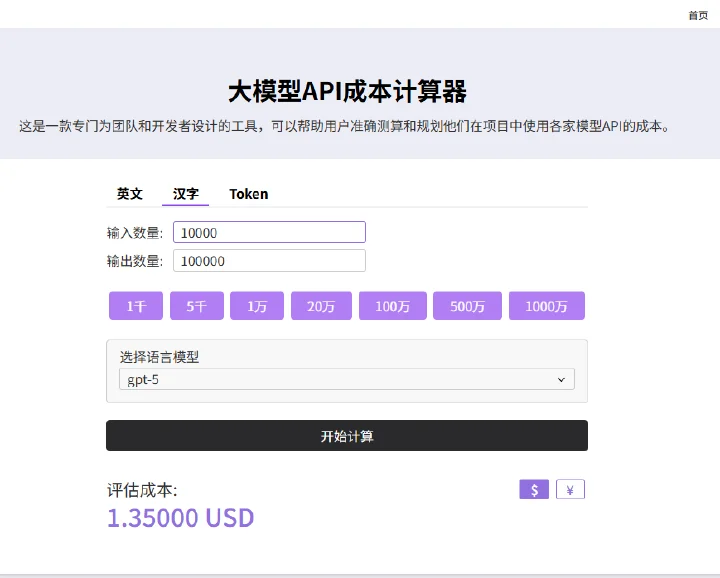This screenshot has width=720, height=578.
Task: Select the 1千 preset button
Action: point(136,306)
